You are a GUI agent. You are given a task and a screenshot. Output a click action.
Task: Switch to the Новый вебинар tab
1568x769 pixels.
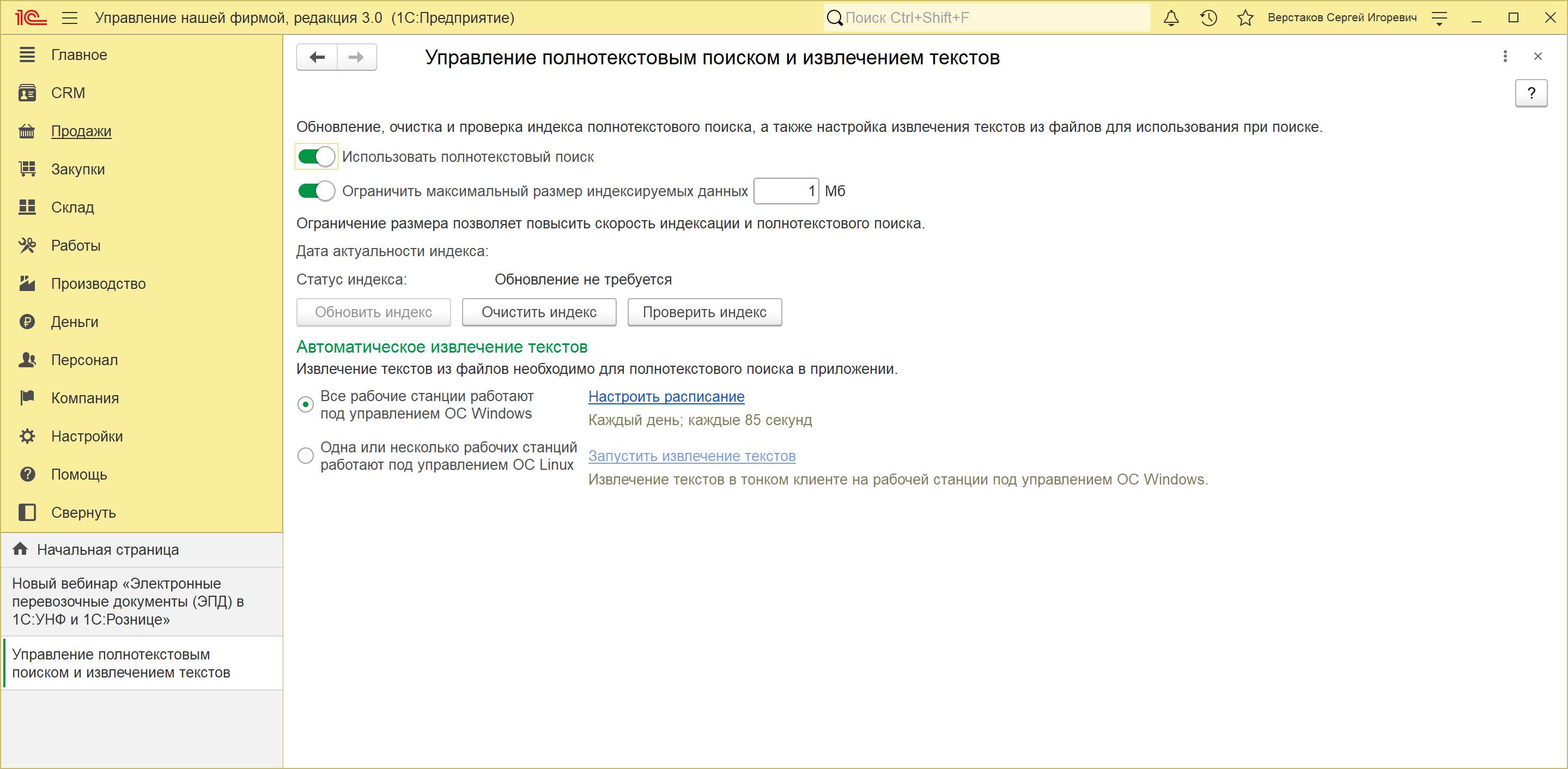(142, 602)
